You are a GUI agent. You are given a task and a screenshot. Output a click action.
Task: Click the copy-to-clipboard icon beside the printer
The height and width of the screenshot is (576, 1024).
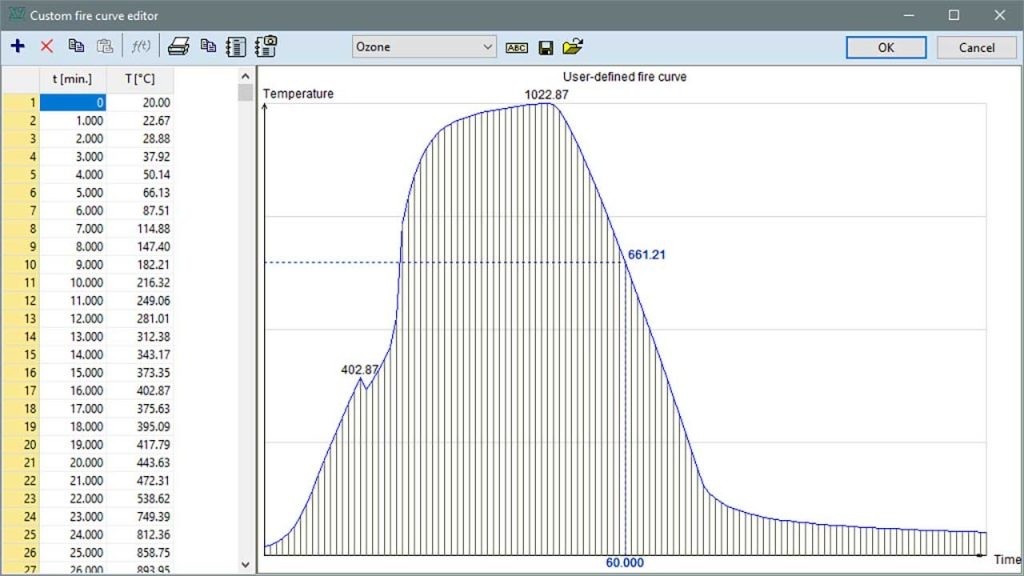pos(208,46)
